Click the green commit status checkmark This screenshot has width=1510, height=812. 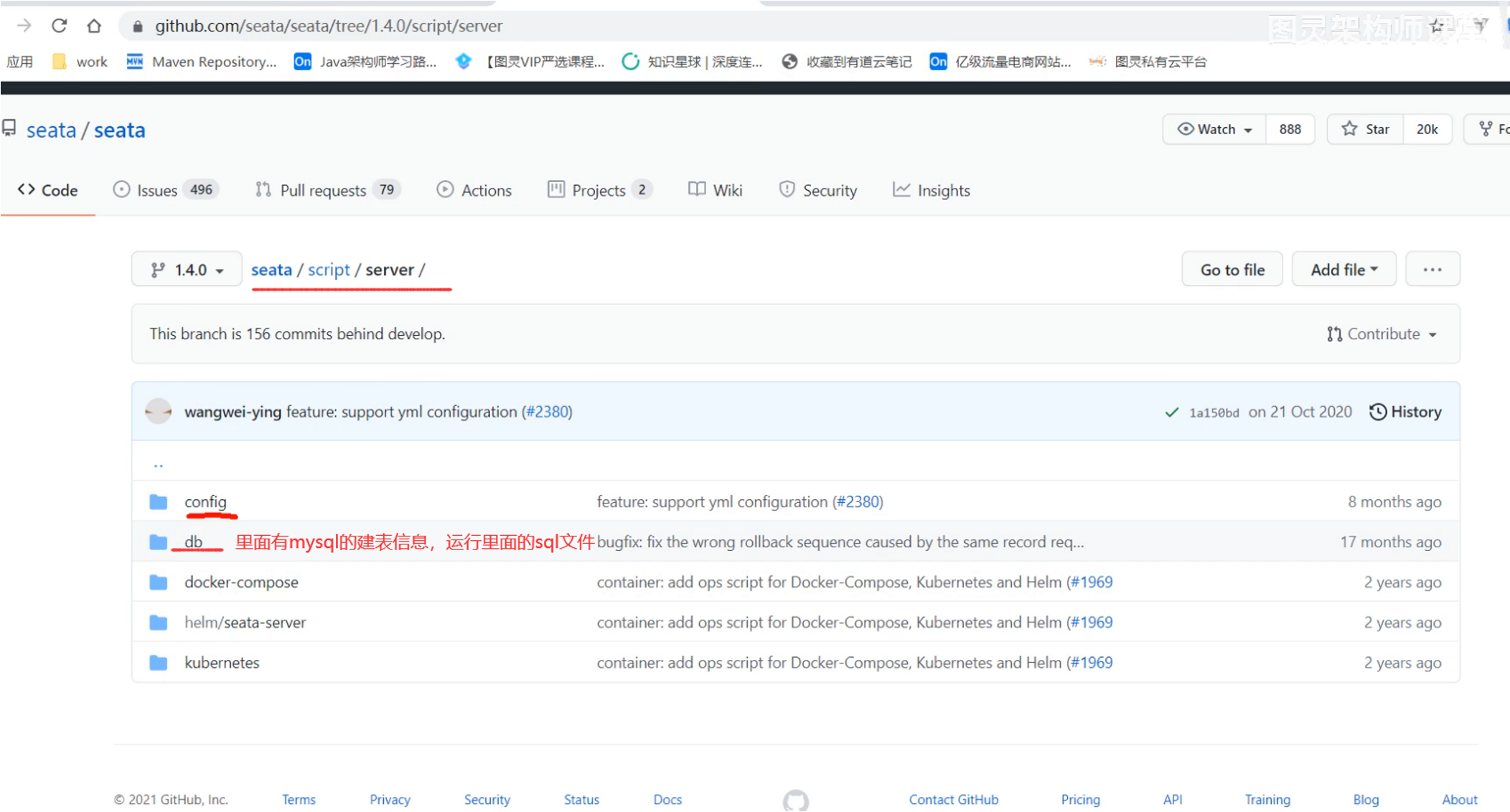(x=1171, y=412)
